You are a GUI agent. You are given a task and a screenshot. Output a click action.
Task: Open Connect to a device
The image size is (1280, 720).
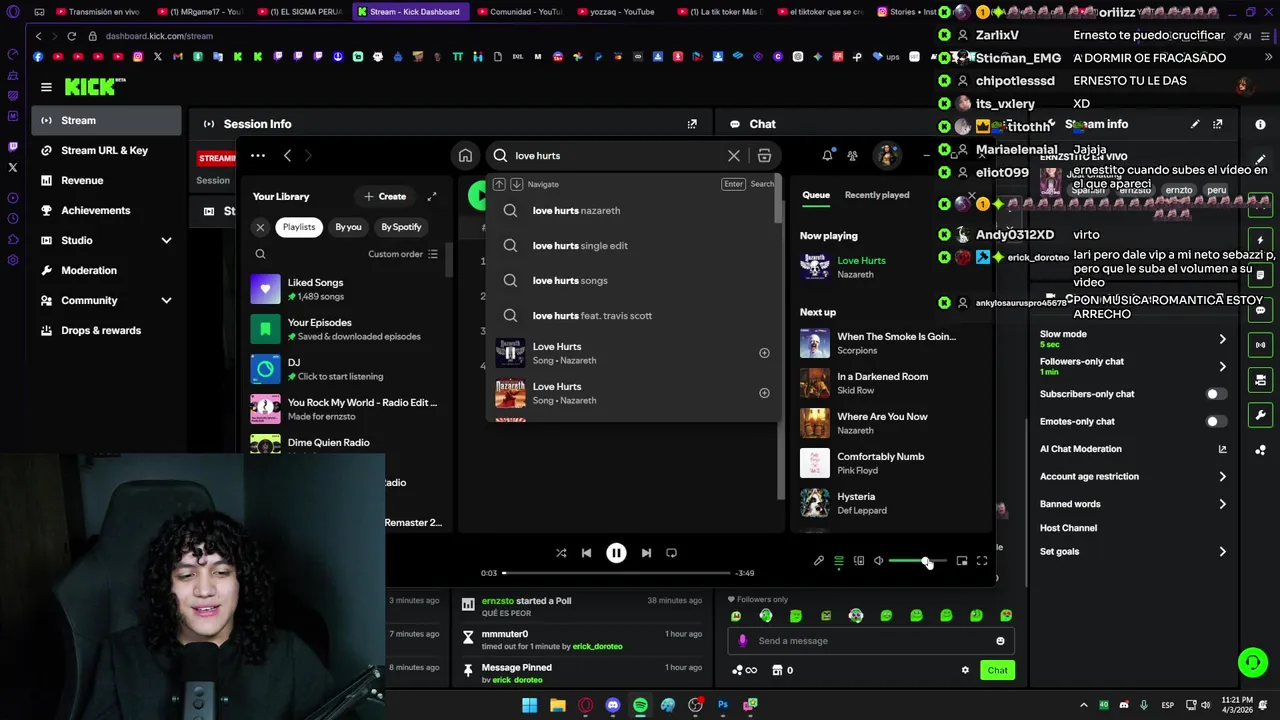(x=859, y=561)
